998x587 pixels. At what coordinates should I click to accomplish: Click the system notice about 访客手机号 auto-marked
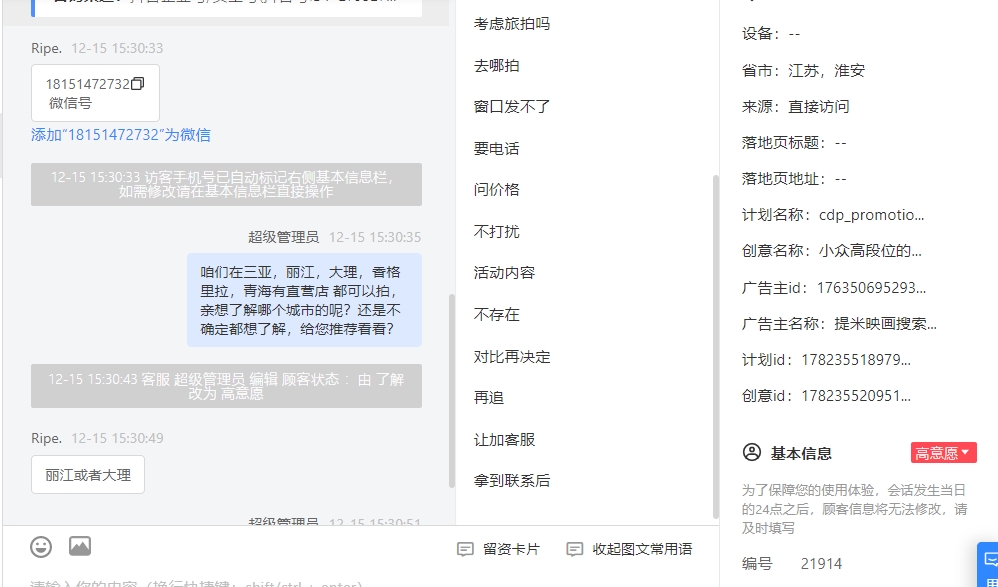tap(227, 185)
